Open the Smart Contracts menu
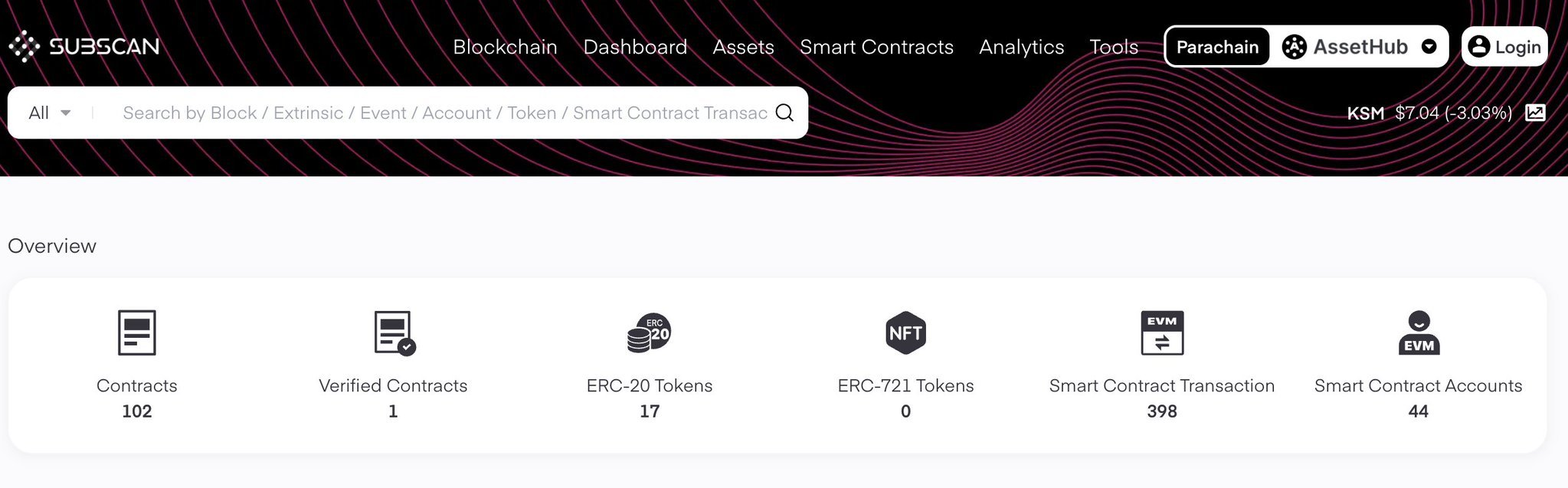 click(876, 47)
